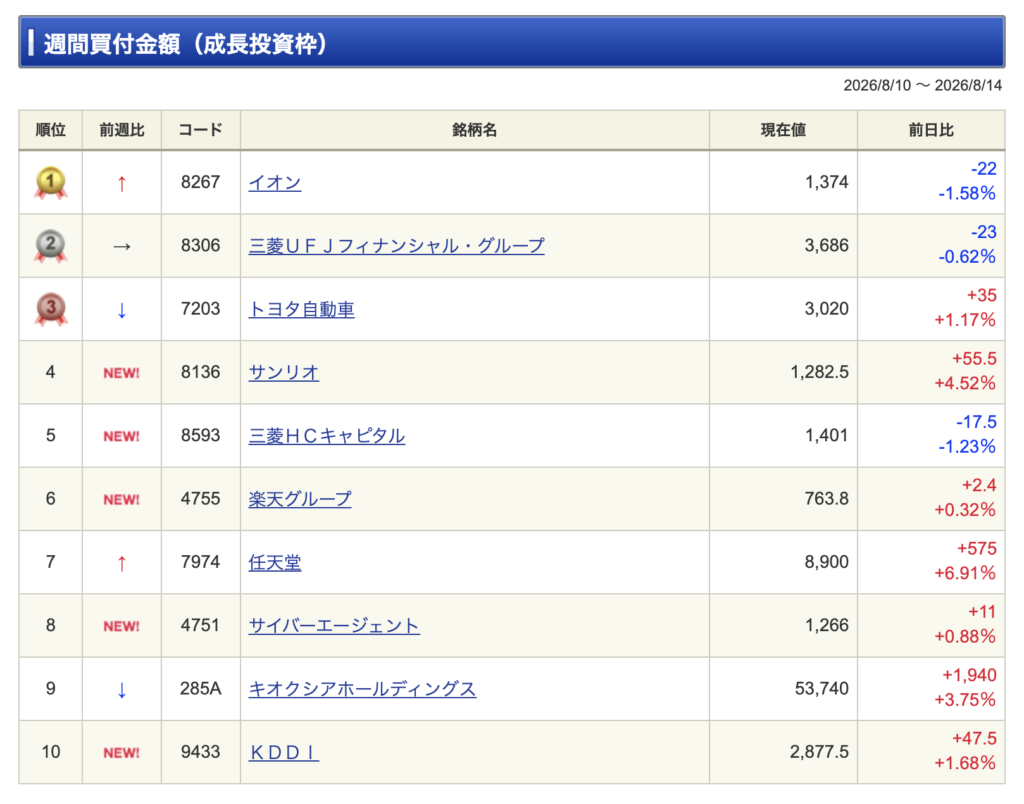Open the サンリオ stock link
1024x804 pixels.
(x=283, y=372)
